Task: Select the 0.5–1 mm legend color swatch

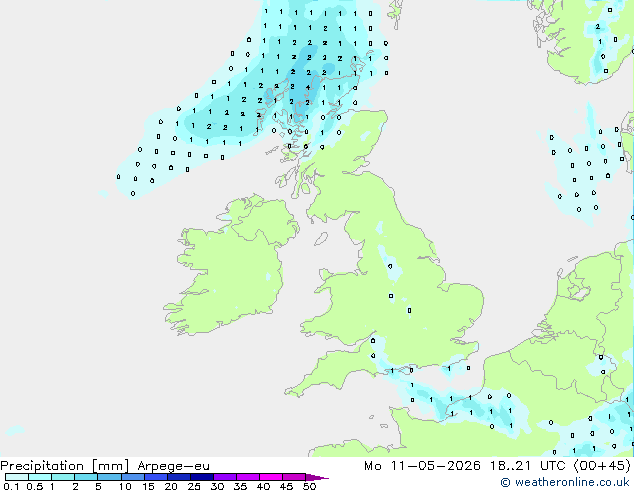Action: (40, 477)
